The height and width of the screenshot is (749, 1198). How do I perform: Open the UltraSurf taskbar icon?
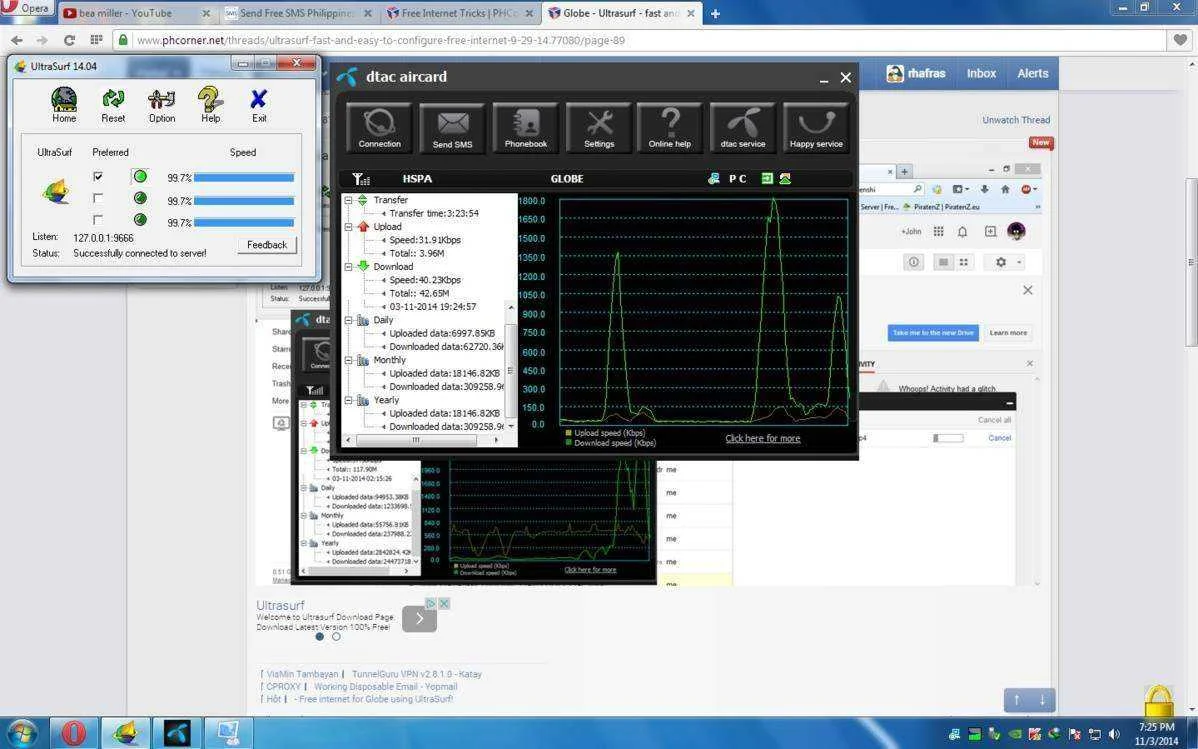pyautogui.click(x=126, y=733)
